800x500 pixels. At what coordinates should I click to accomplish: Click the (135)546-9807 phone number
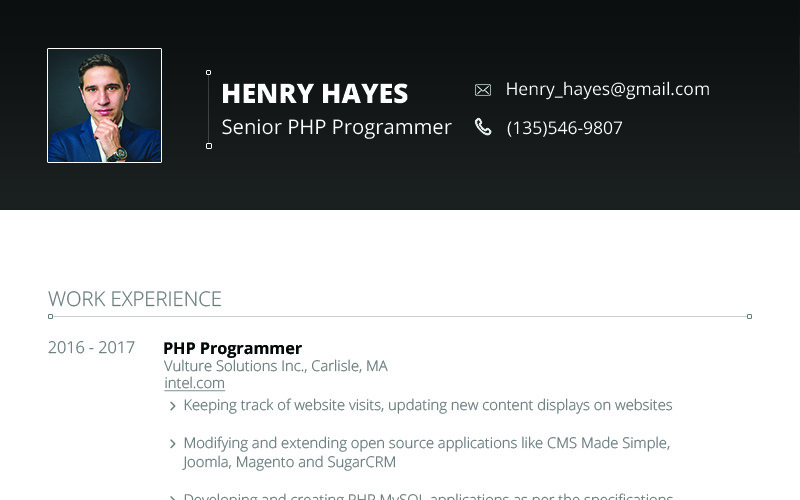564,128
